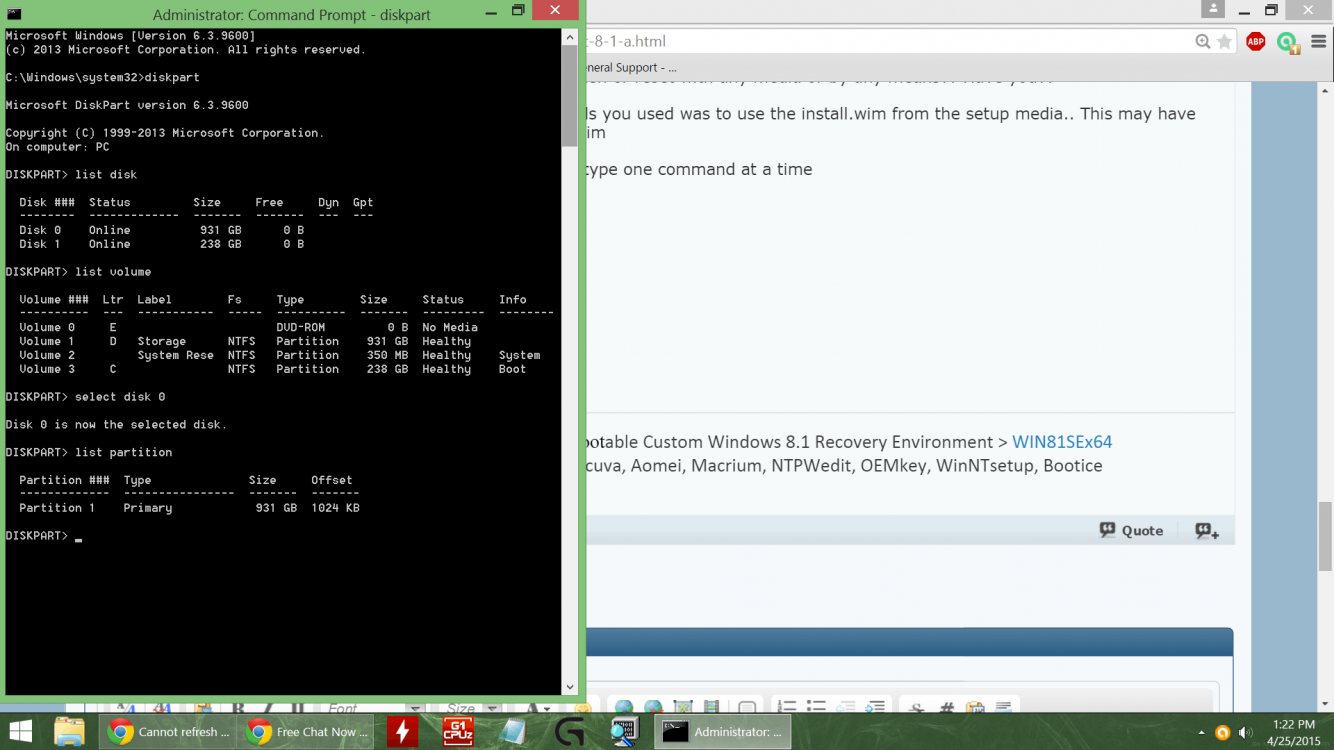Click the increase indent icon in editor toolbar
1334x750 pixels.
click(x=875, y=707)
